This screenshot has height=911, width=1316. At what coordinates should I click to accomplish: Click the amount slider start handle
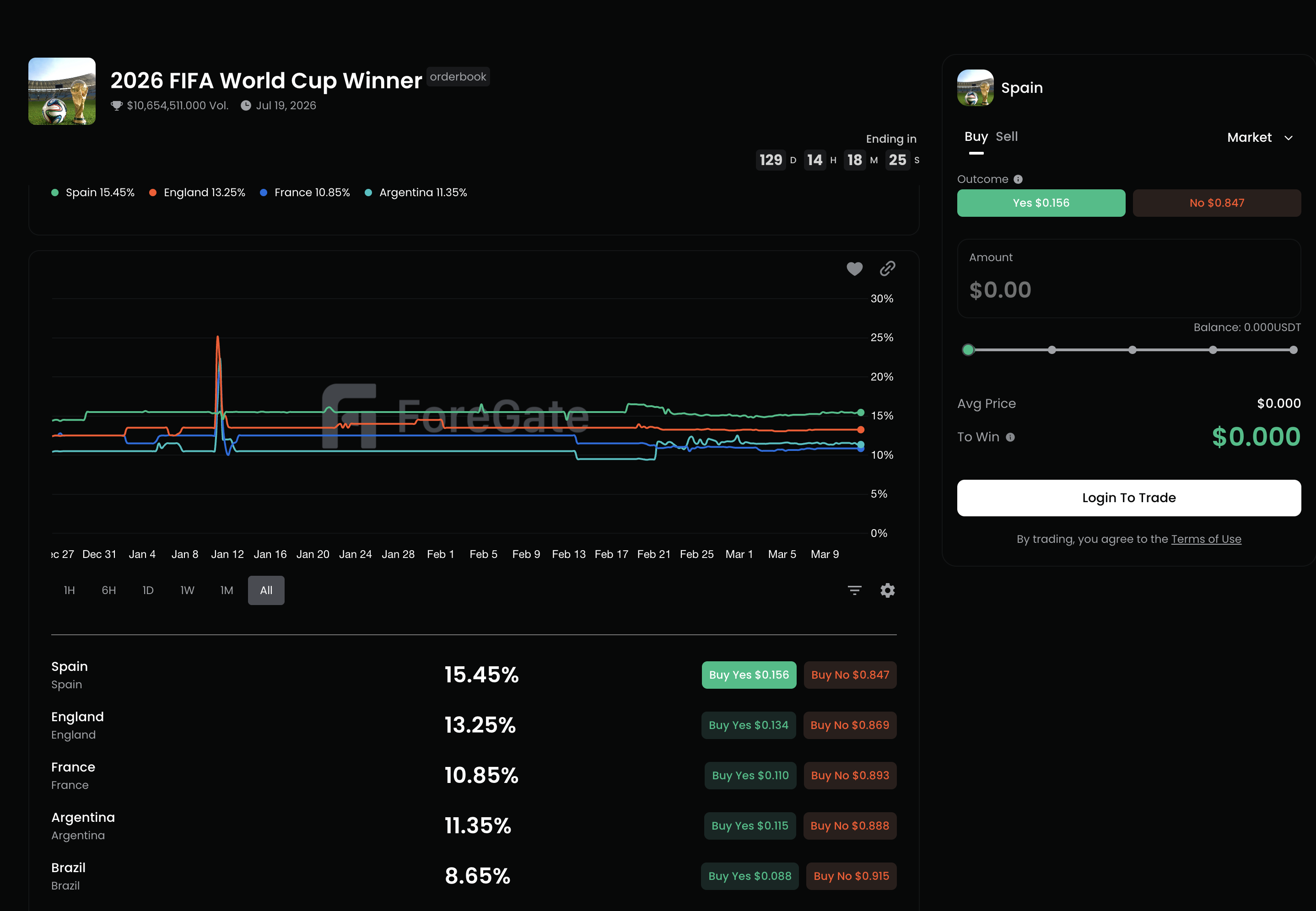click(968, 350)
